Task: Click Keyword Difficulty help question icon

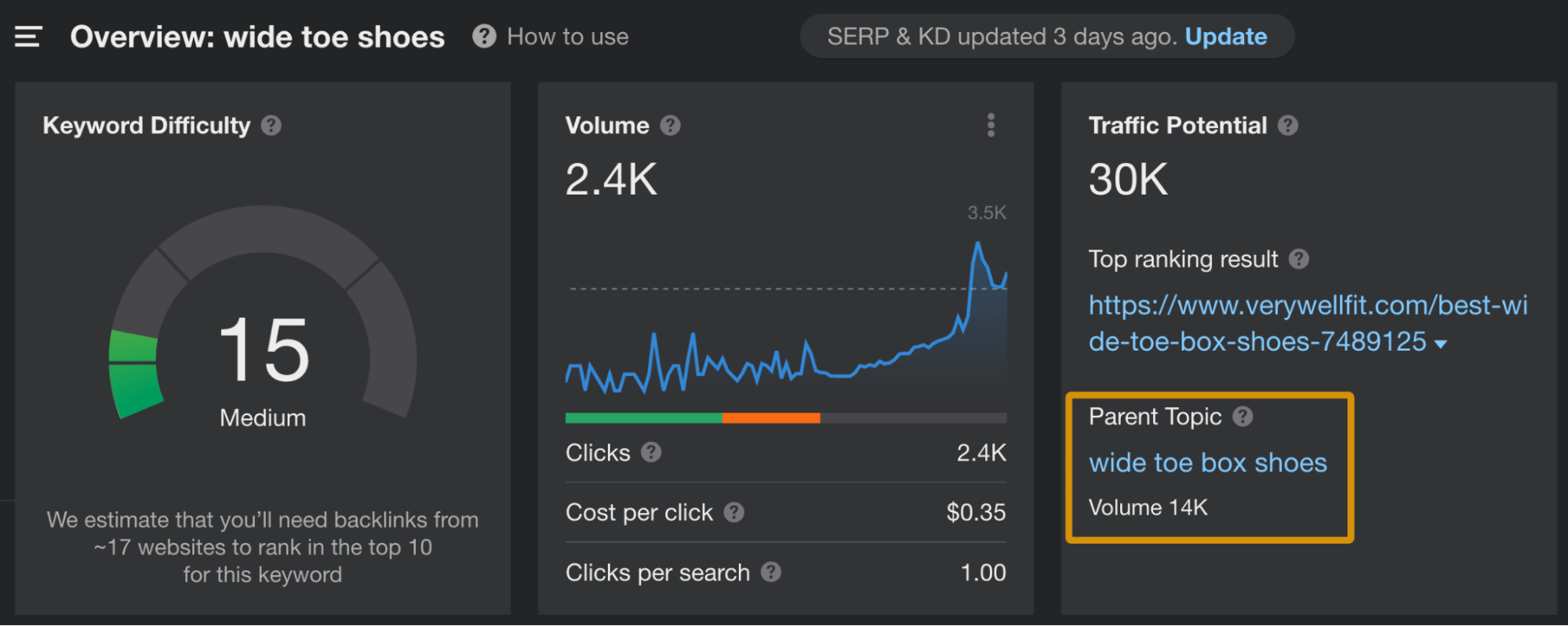Action: [271, 126]
